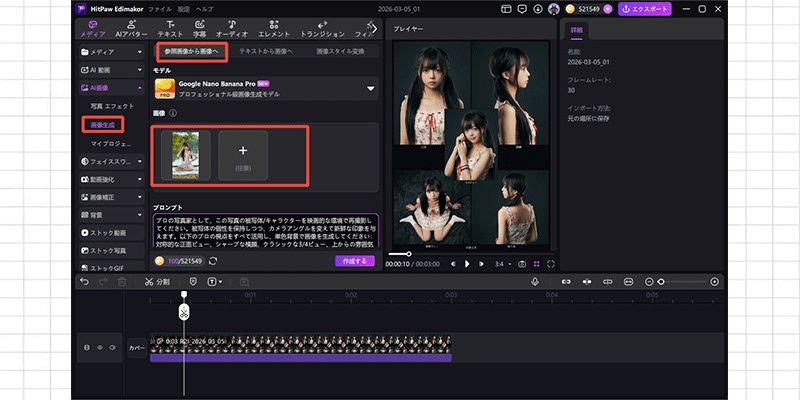800x400 pixels.
Task: Switch to 画像スタイル変換 tab
Action: pos(341,52)
